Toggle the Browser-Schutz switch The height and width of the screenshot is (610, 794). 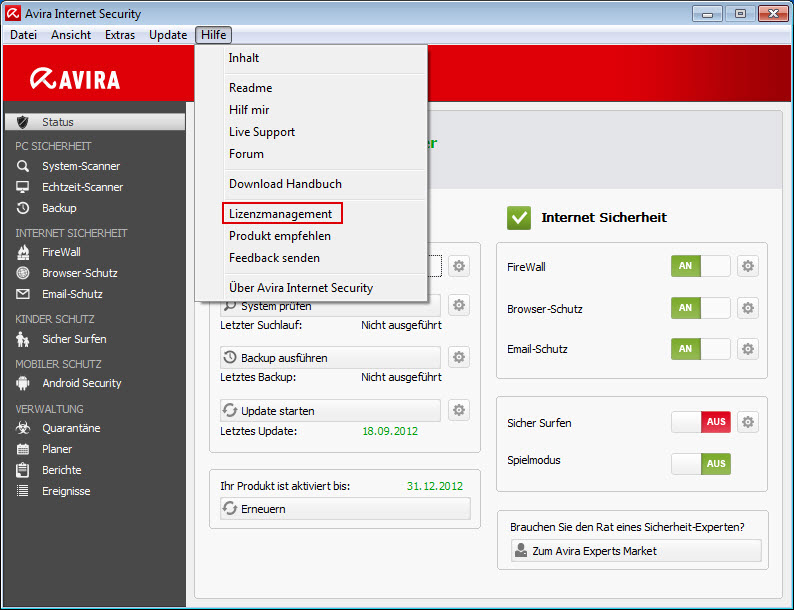click(x=701, y=308)
